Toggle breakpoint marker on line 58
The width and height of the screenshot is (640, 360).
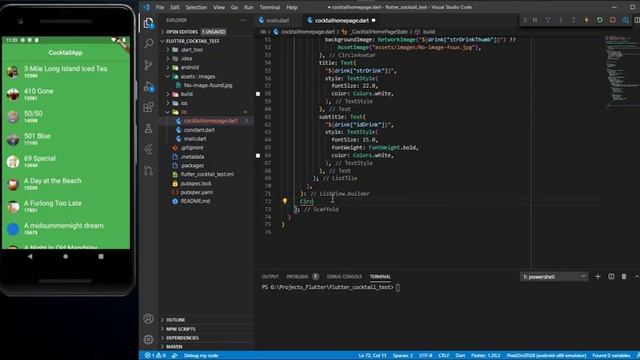258,94
